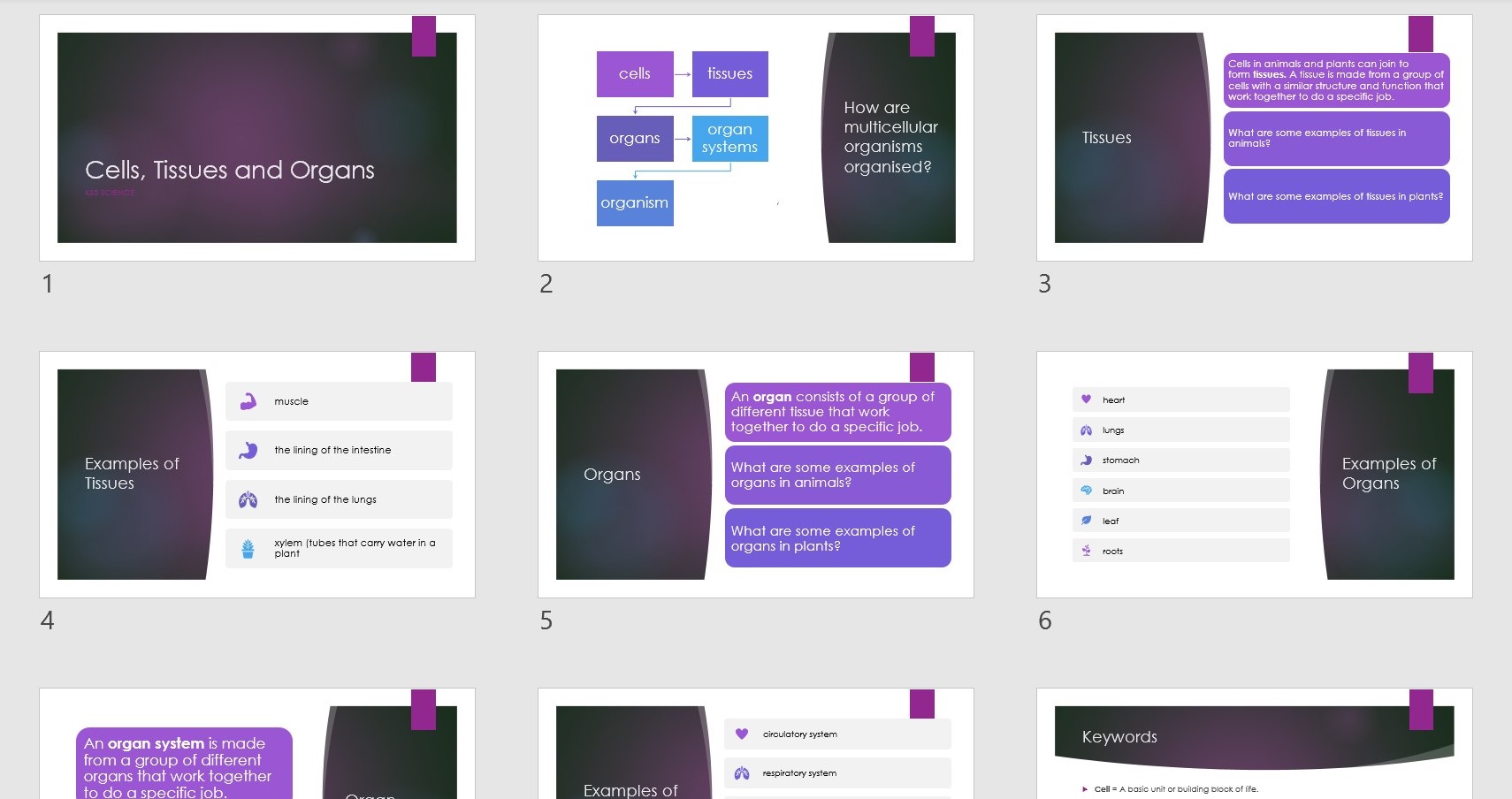Click the muscle icon on Examples of Tissues

point(249,400)
